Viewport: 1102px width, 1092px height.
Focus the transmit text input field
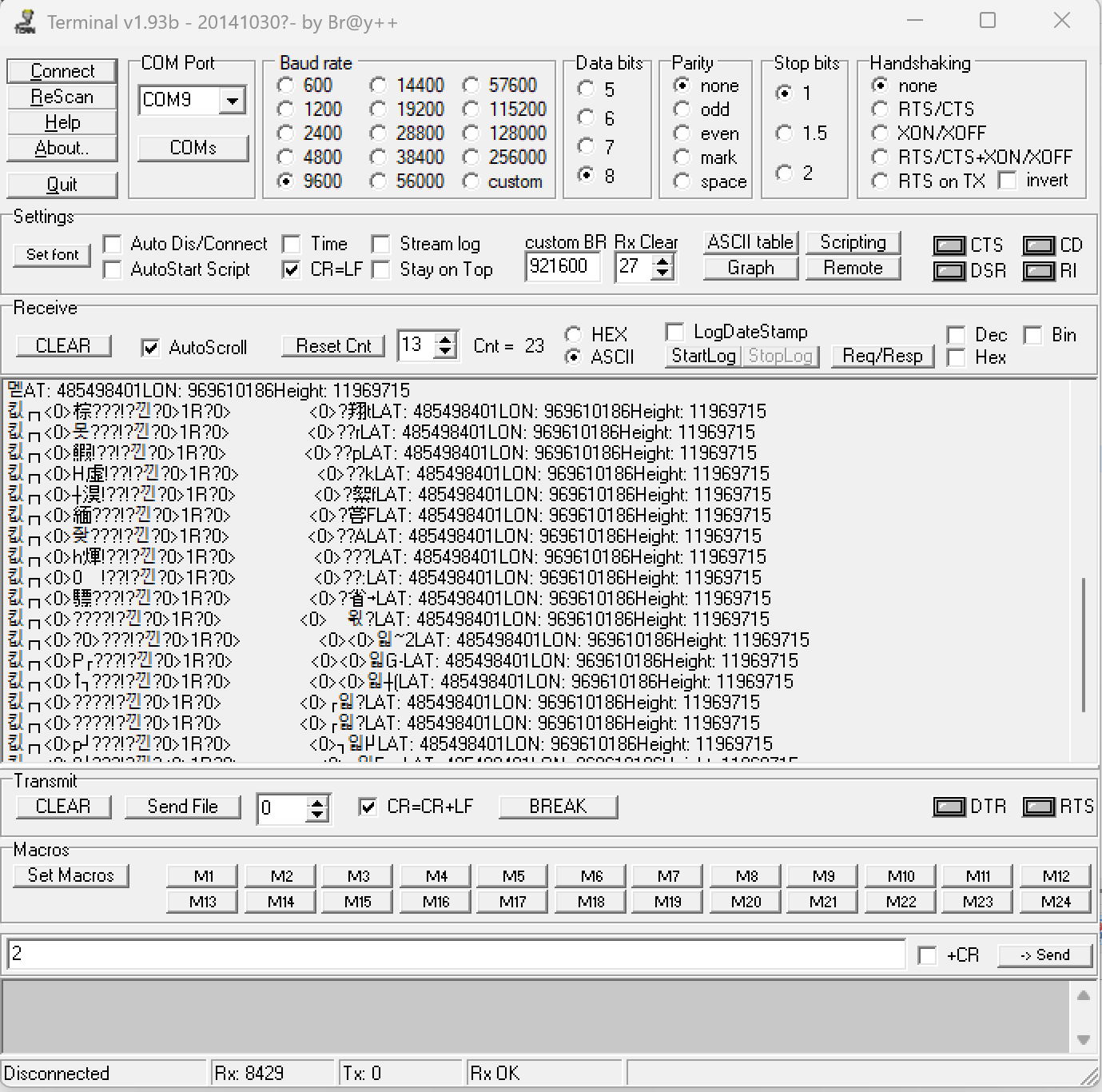coord(456,955)
